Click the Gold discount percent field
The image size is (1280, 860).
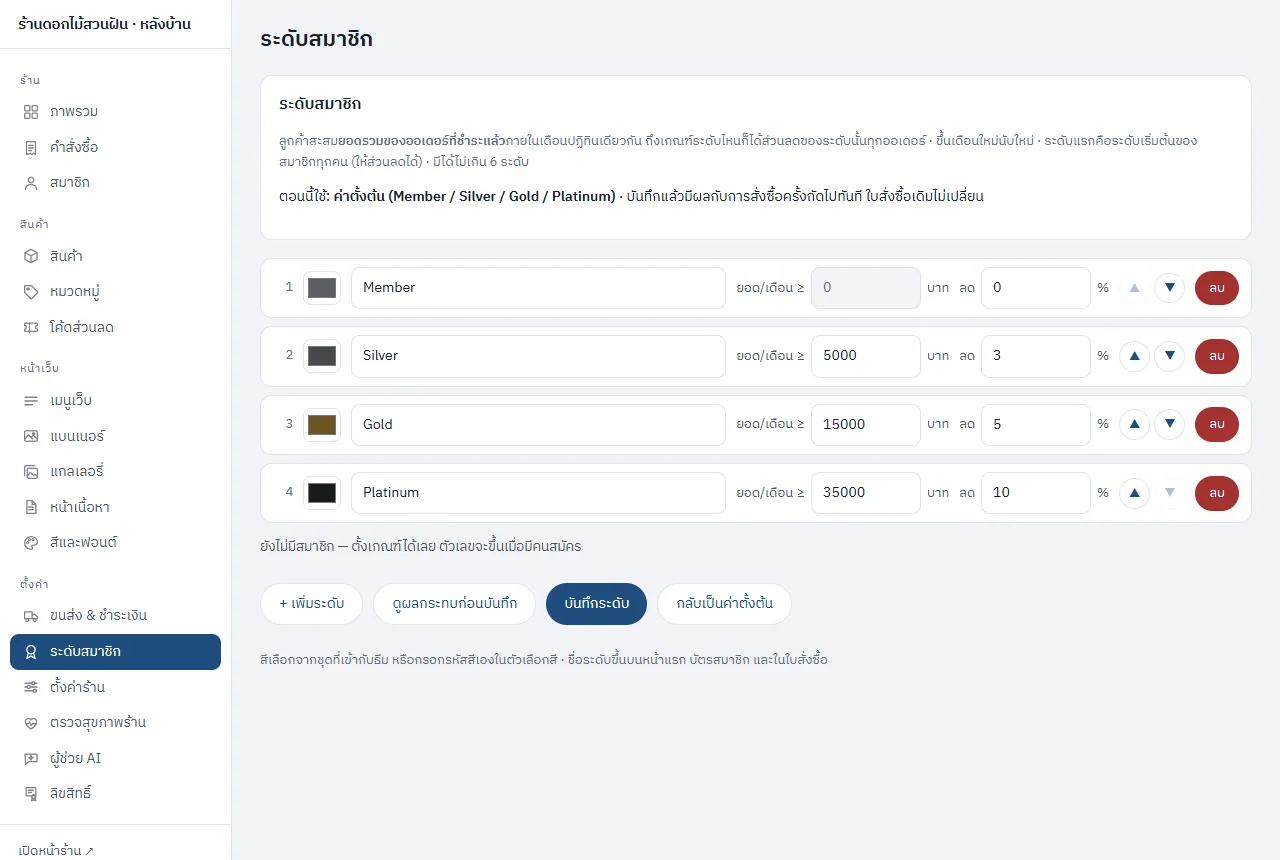[1036, 424]
